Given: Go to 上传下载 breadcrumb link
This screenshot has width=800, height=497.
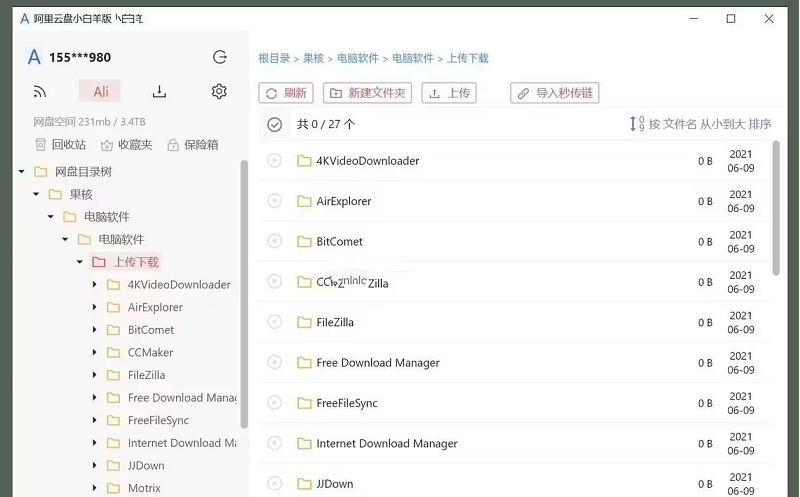Looking at the screenshot, I should coord(467,58).
